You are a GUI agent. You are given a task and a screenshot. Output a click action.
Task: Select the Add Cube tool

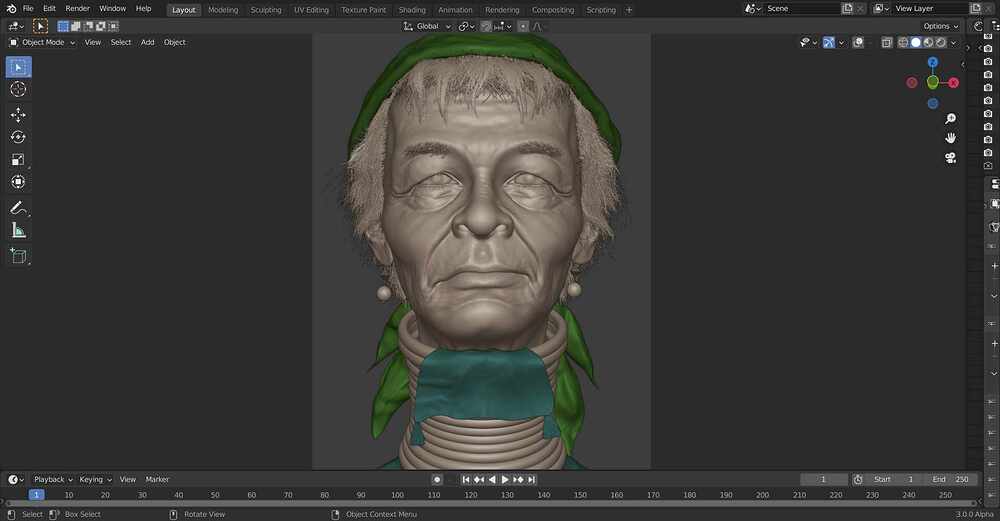[18, 256]
